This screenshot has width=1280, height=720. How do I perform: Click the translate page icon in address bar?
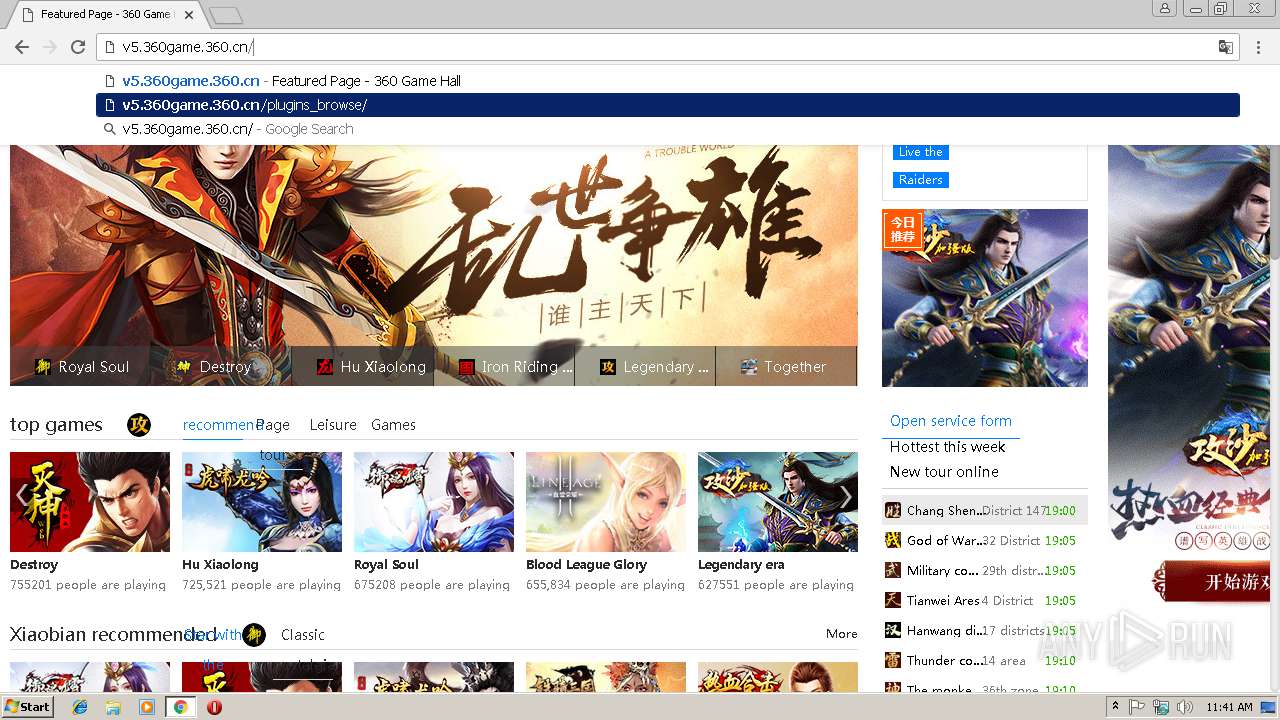point(1225,47)
